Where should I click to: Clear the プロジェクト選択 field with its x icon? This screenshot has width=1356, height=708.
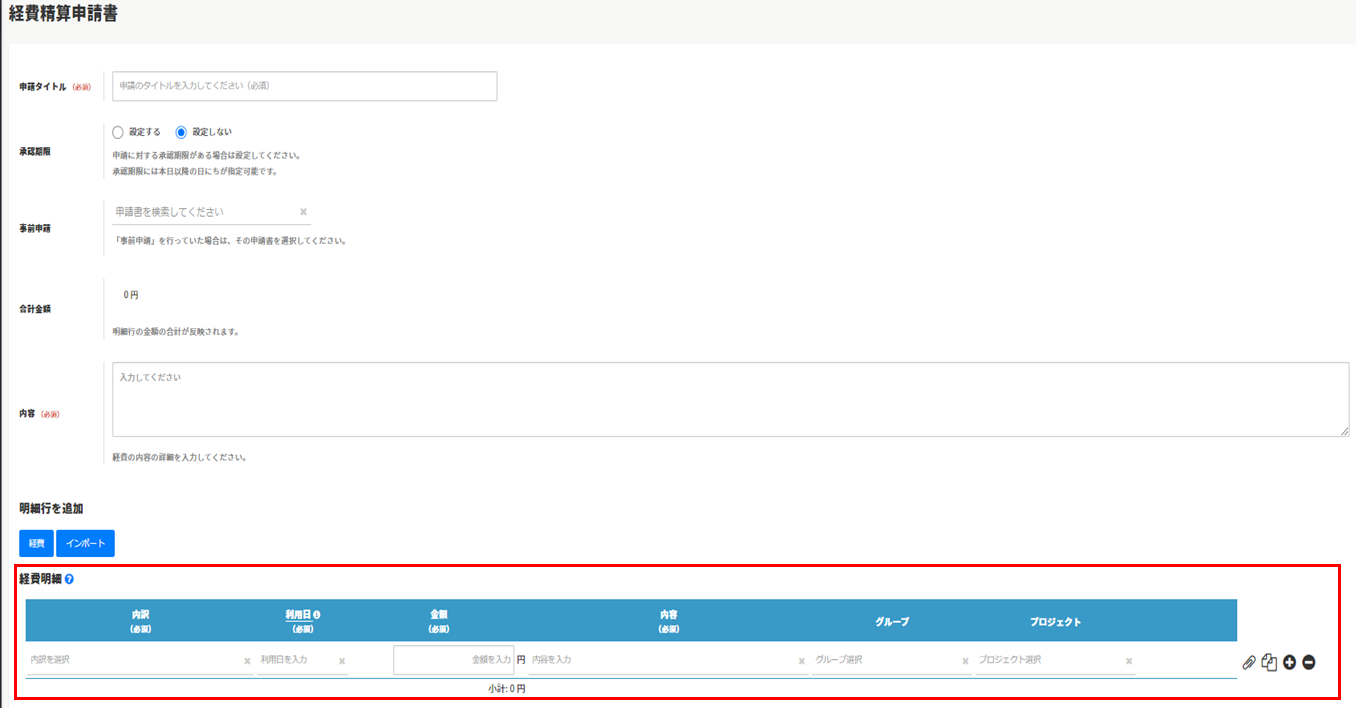pyautogui.click(x=1129, y=661)
